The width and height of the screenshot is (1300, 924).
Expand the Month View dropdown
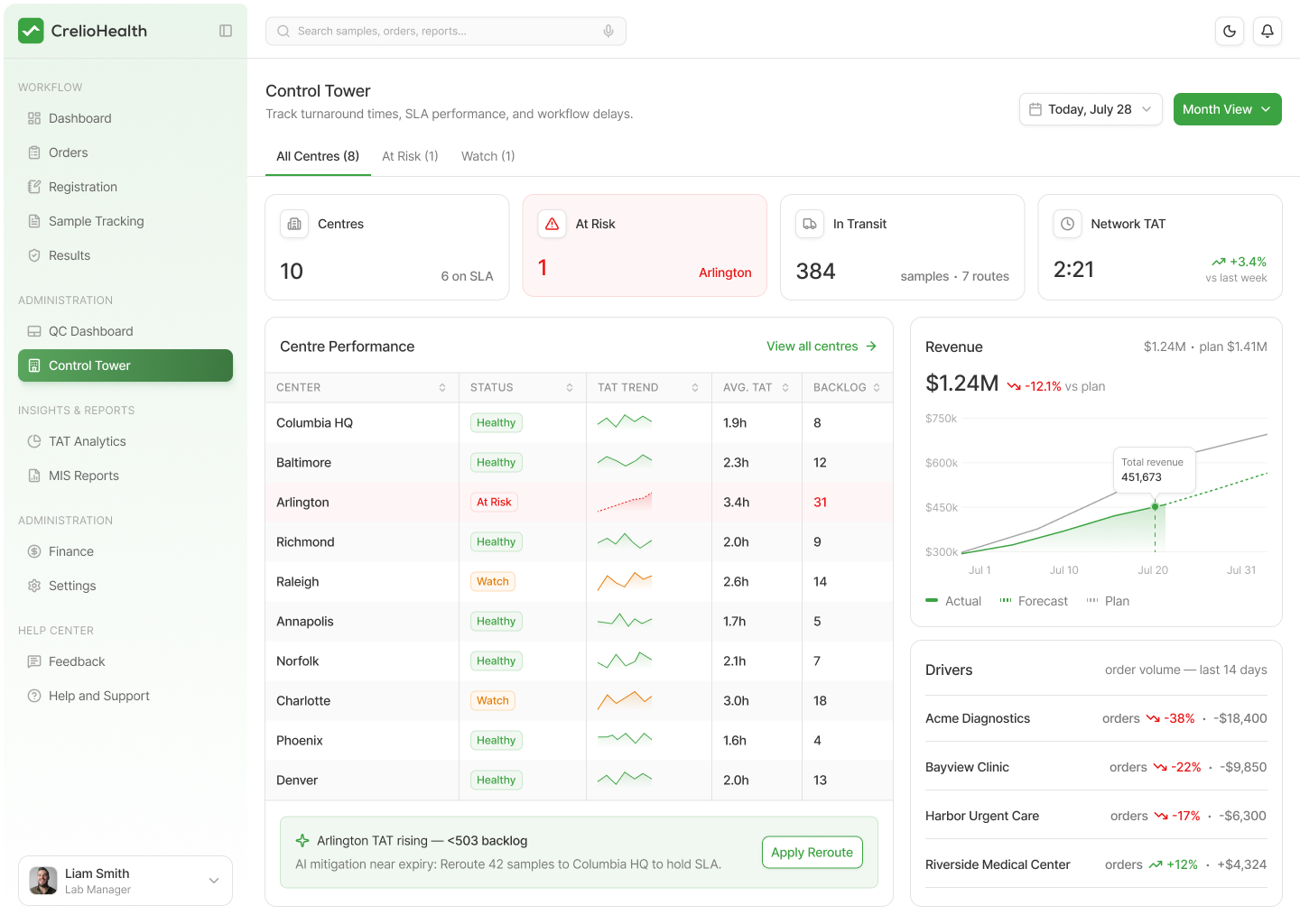1228,109
